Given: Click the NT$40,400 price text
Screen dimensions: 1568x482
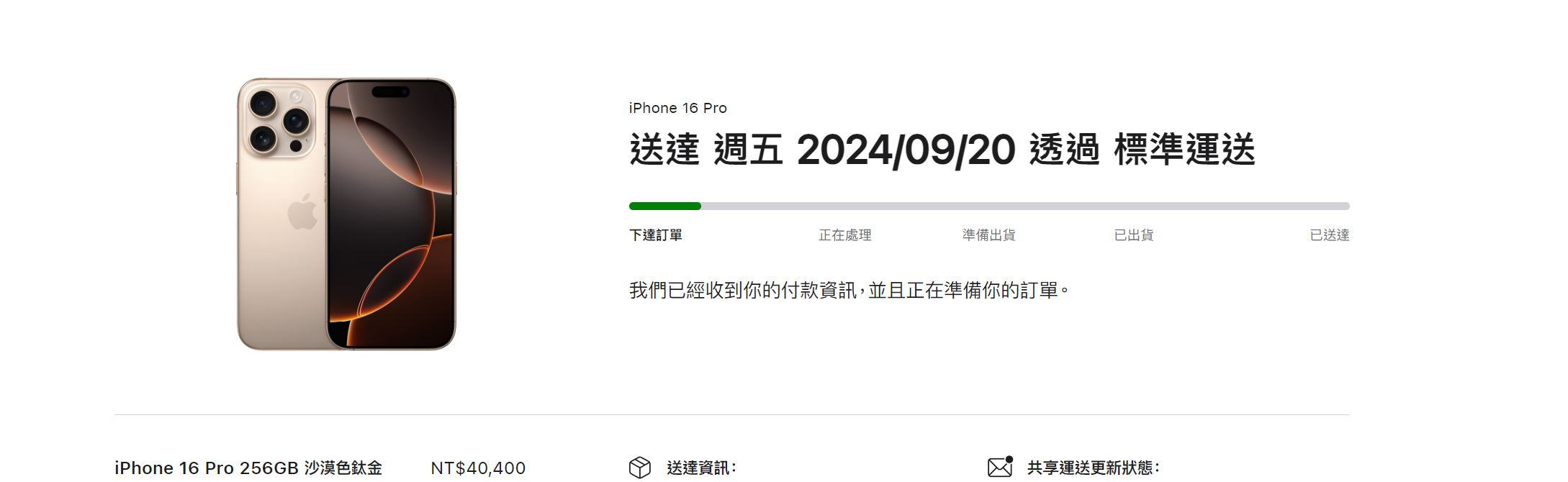Looking at the screenshot, I should point(478,468).
